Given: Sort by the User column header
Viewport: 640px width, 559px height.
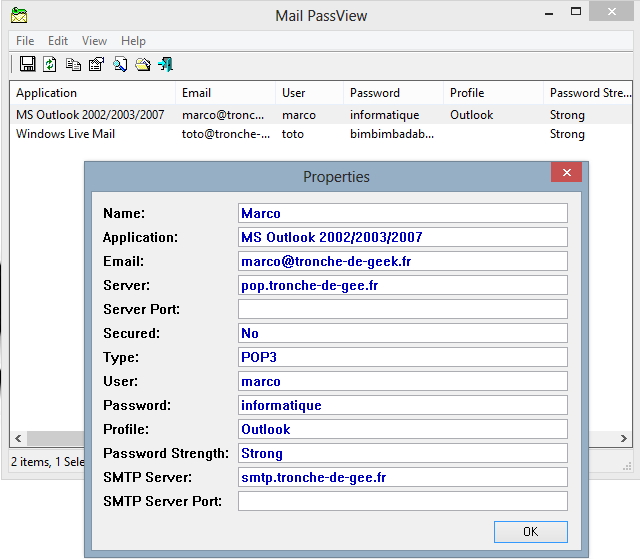Looking at the screenshot, I should [309, 93].
